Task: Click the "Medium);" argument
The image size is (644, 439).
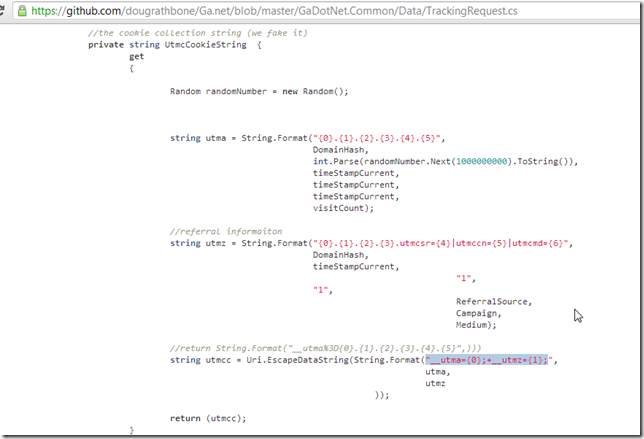Action: [476, 325]
